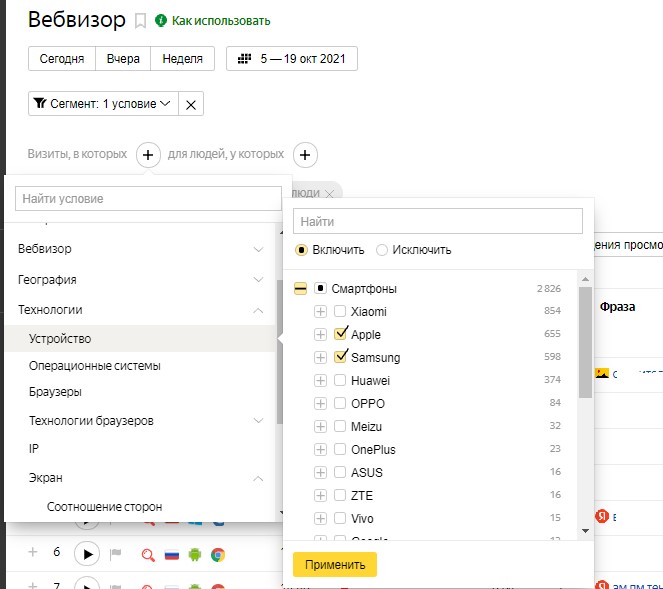Remove the люди condition tag

tap(330, 194)
